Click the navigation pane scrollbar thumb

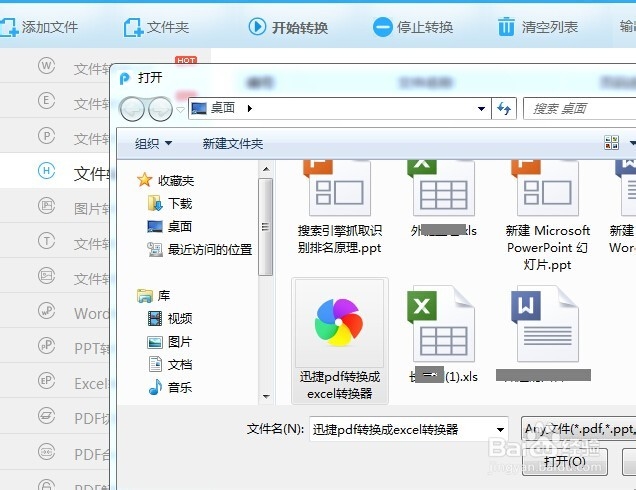pyautogui.click(x=266, y=226)
